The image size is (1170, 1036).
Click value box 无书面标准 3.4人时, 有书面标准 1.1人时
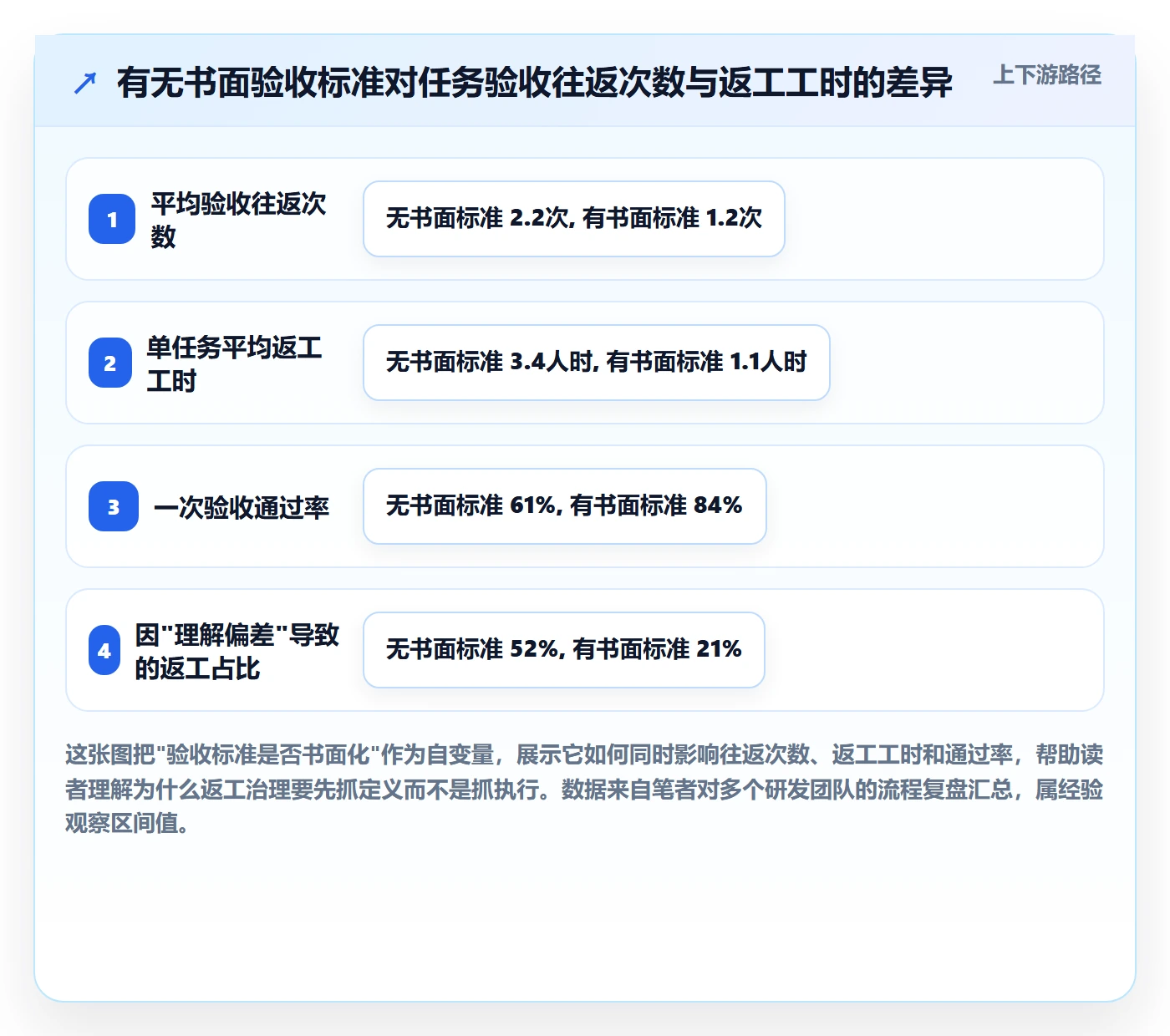tap(597, 363)
